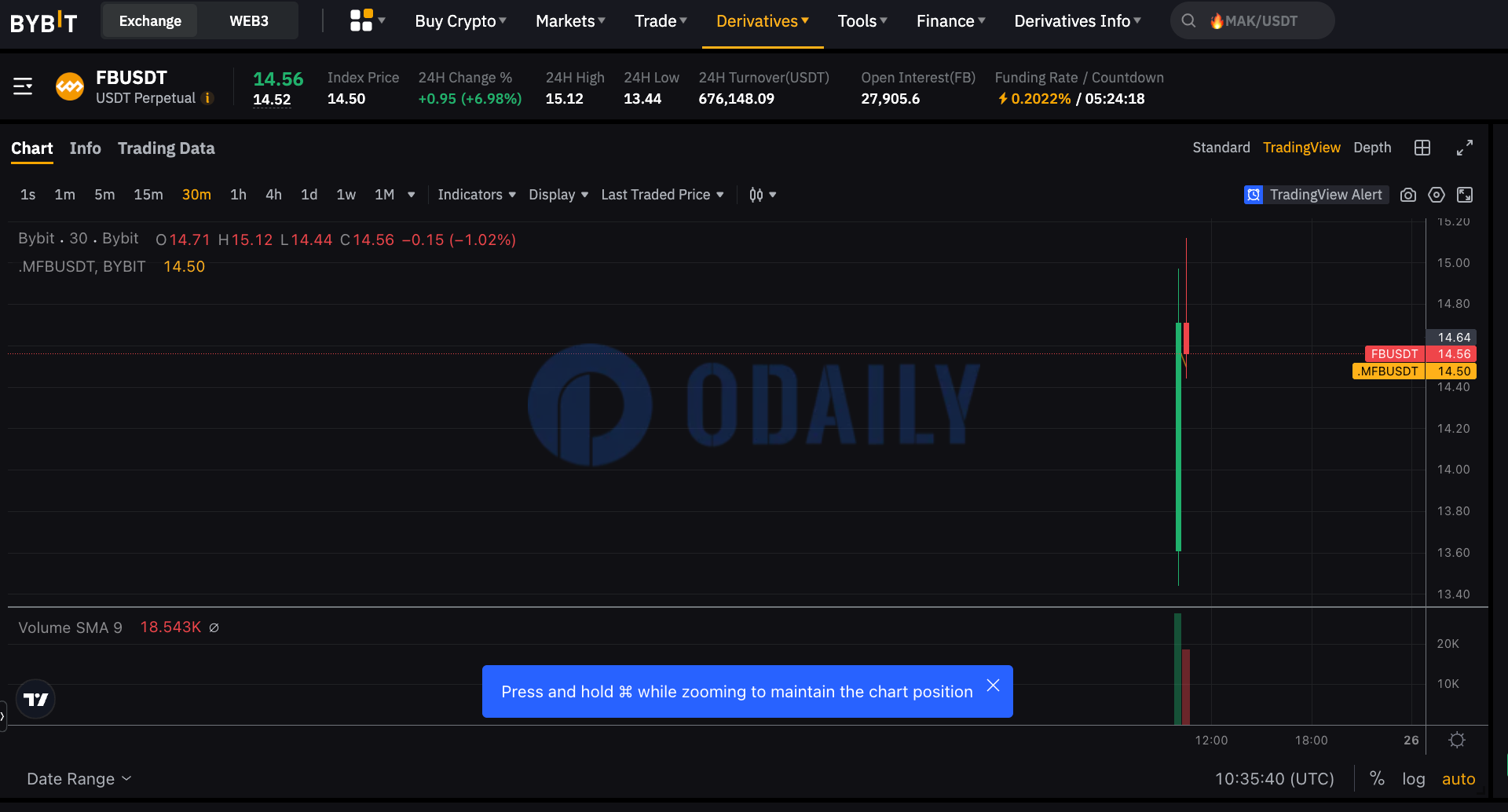Switch to WEB3 mode
1508x812 pixels.
(249, 21)
